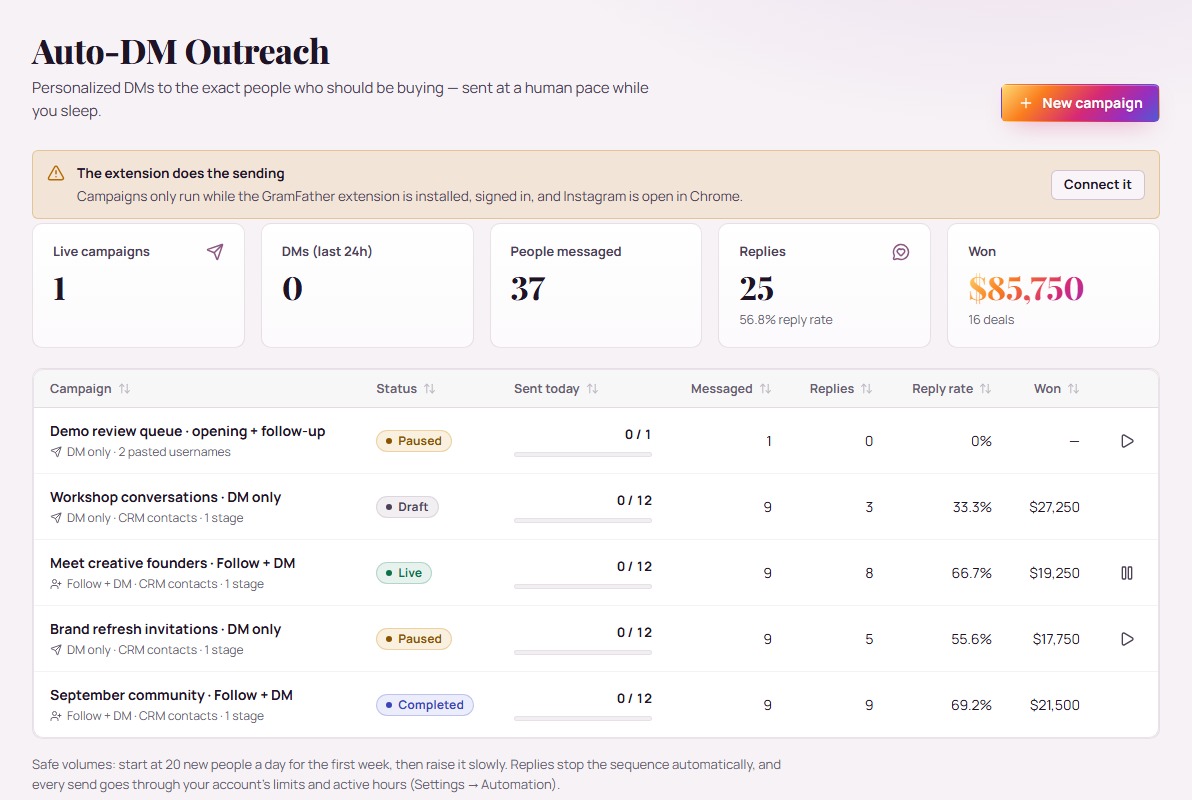Click send icon under Demo review queue
The image size is (1192, 800).
click(55, 452)
